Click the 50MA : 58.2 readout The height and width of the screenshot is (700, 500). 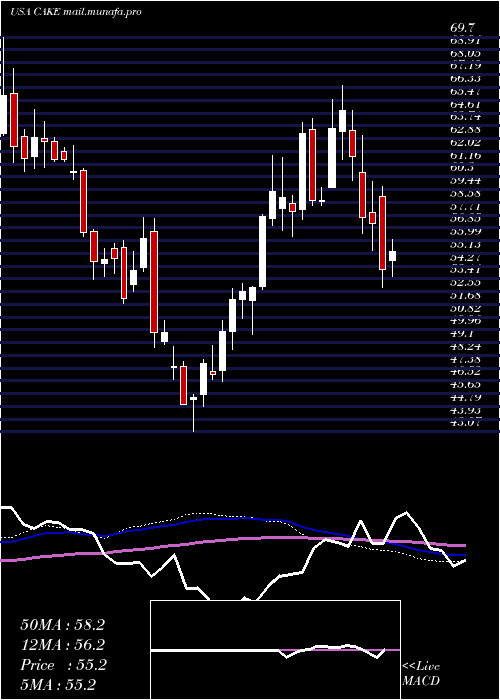point(62,625)
